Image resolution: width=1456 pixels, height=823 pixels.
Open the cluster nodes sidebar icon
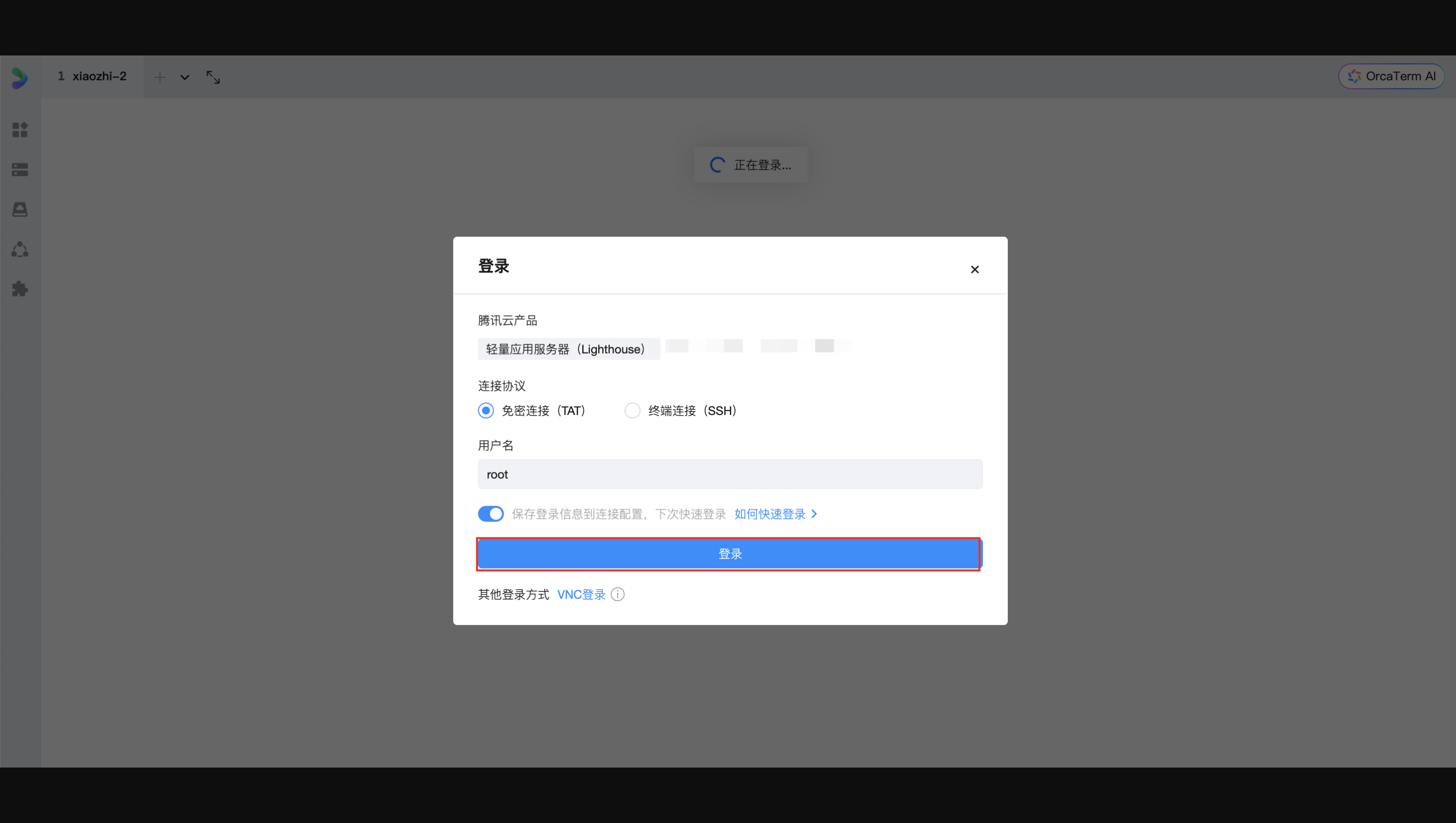[20, 249]
